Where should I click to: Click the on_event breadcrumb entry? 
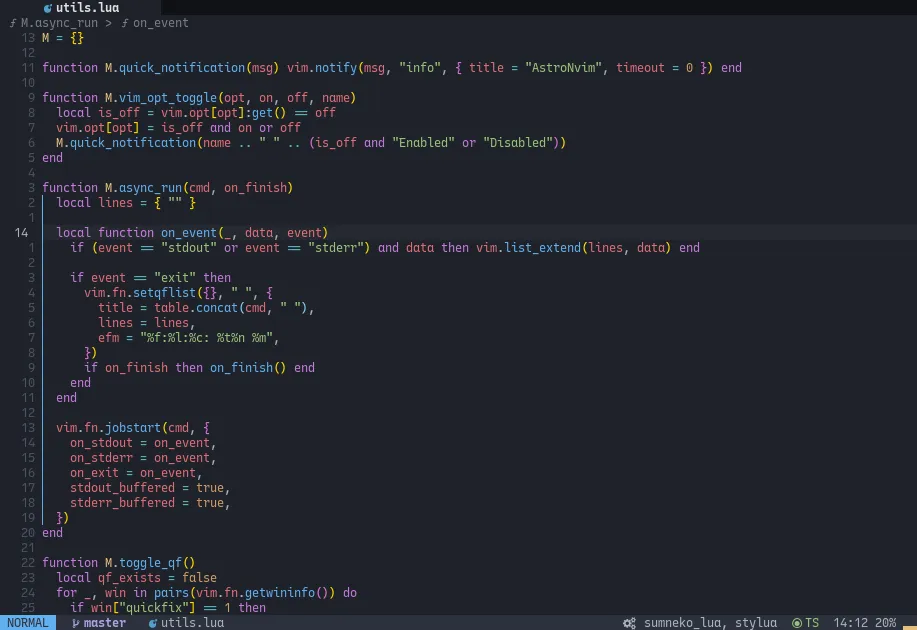(x=162, y=22)
